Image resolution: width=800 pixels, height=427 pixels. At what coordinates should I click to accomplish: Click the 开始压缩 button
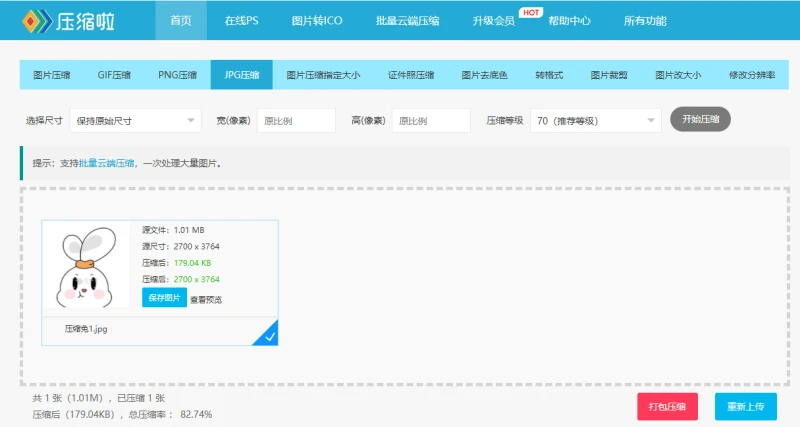click(701, 119)
